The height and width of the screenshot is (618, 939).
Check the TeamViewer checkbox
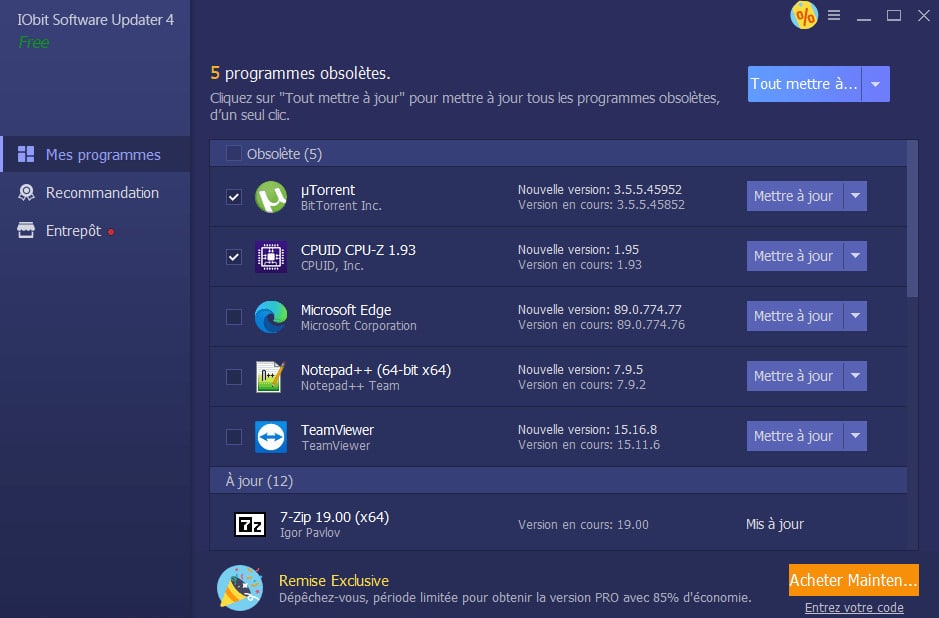234,437
